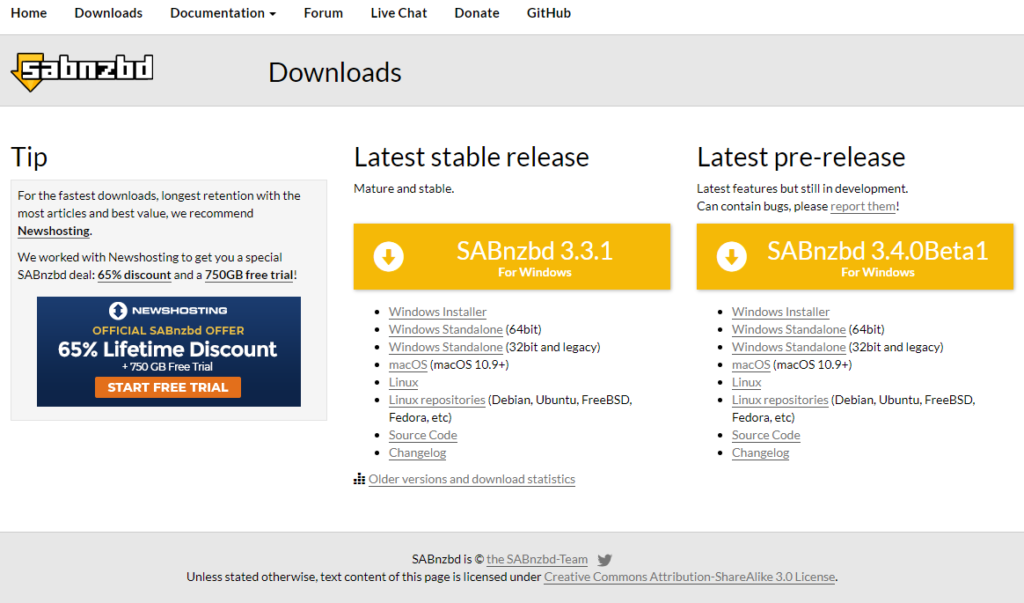This screenshot has height=603, width=1024.
Task: Click the 65% discount link
Action: [134, 275]
